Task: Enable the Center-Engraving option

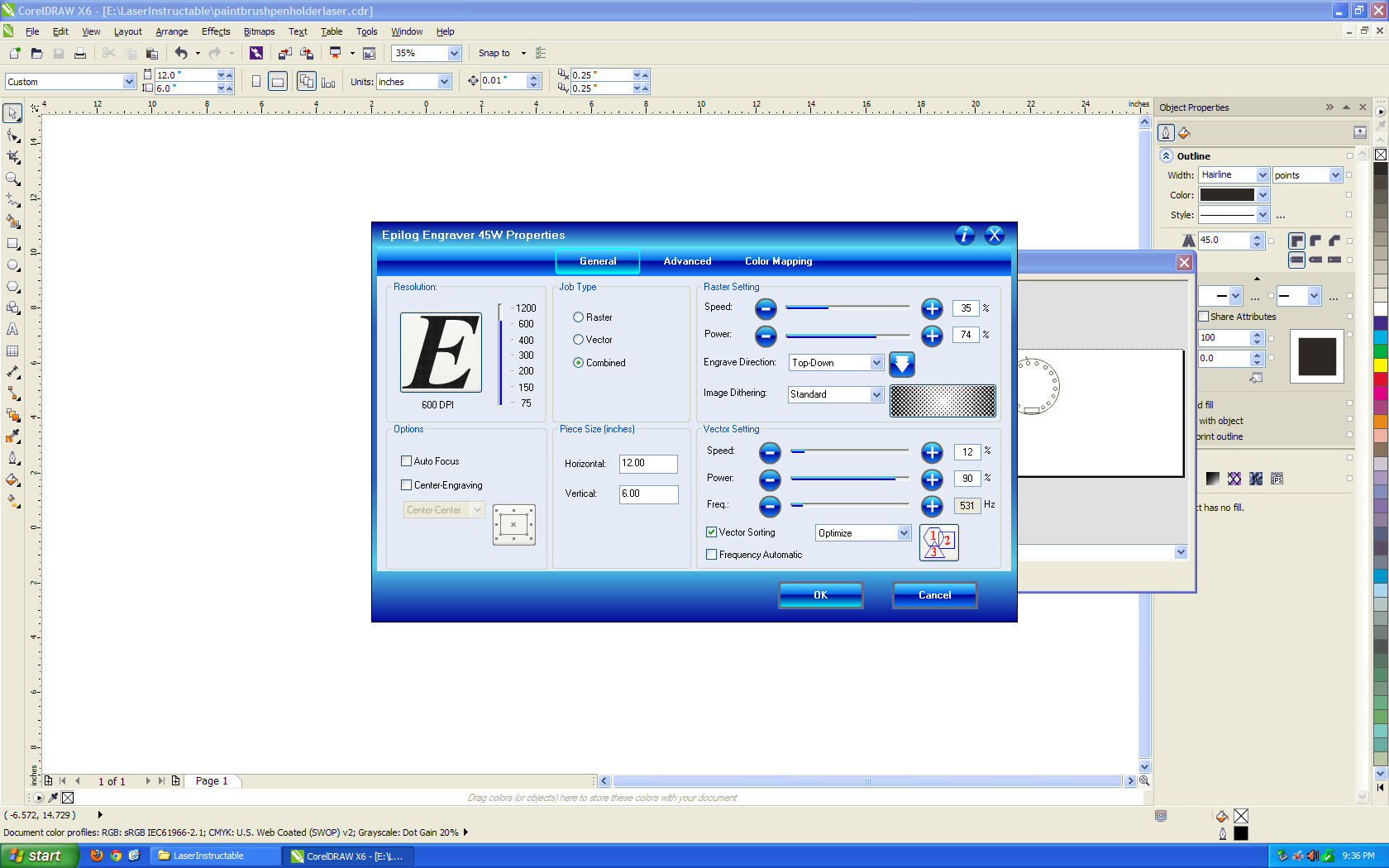Action: click(x=406, y=485)
